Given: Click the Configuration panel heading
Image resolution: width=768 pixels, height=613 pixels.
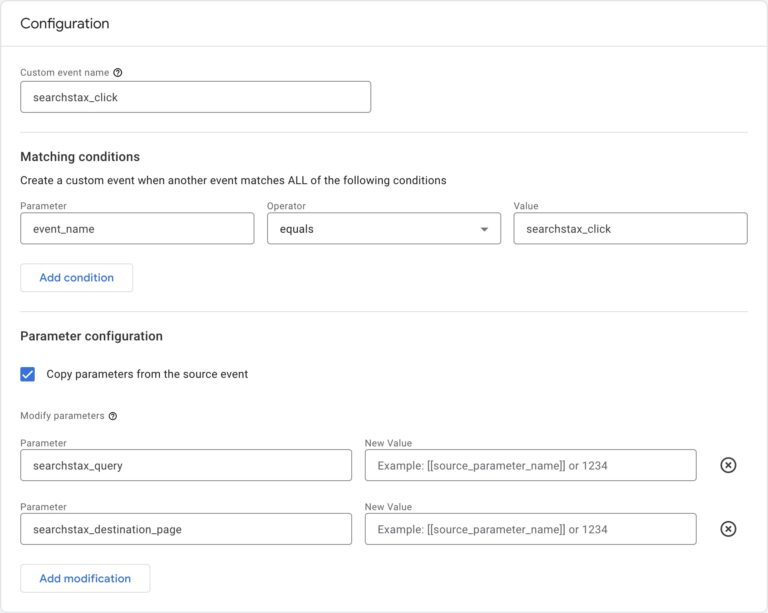Looking at the screenshot, I should coord(65,24).
